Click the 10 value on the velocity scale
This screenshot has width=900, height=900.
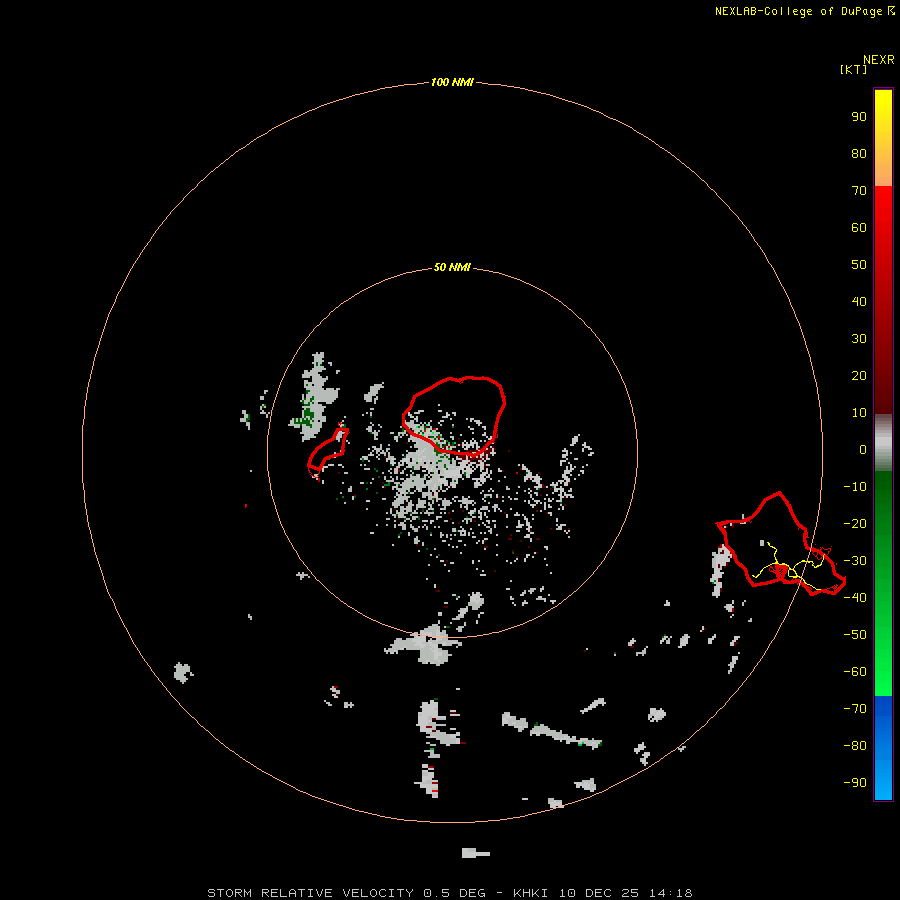859,413
